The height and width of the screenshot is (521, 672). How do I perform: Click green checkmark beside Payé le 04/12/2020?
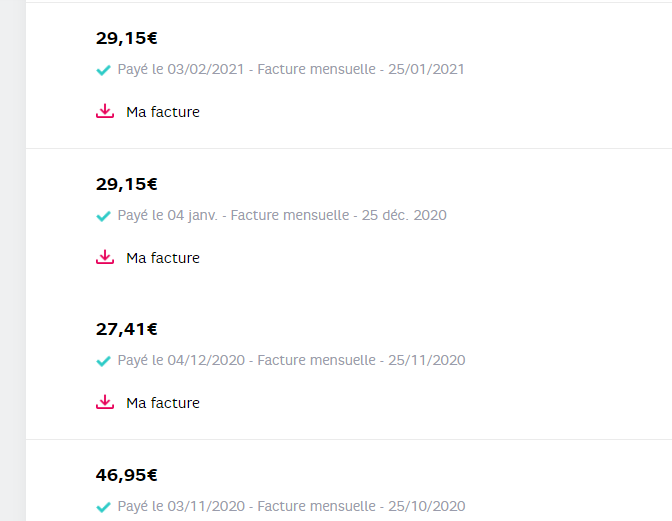point(102,361)
